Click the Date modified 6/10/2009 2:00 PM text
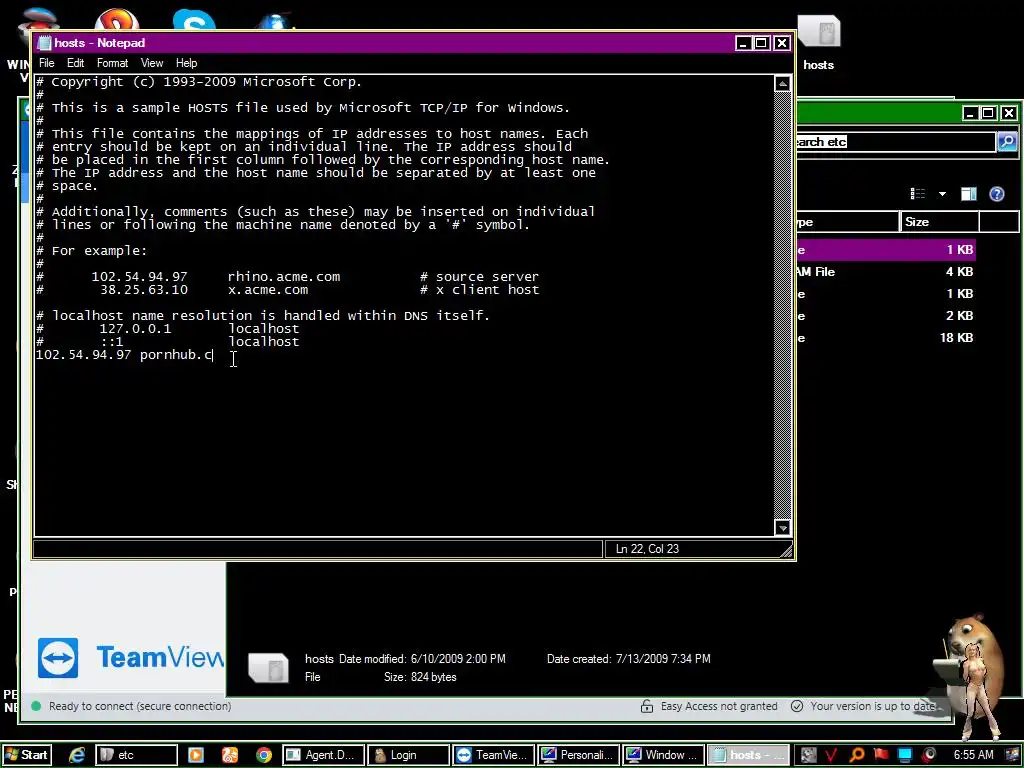 pos(422,659)
